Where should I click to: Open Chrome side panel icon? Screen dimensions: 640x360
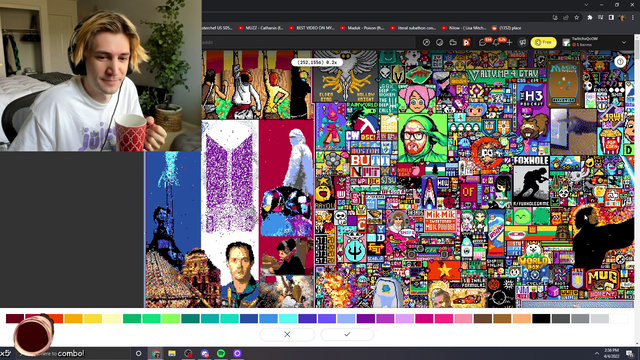611,18
